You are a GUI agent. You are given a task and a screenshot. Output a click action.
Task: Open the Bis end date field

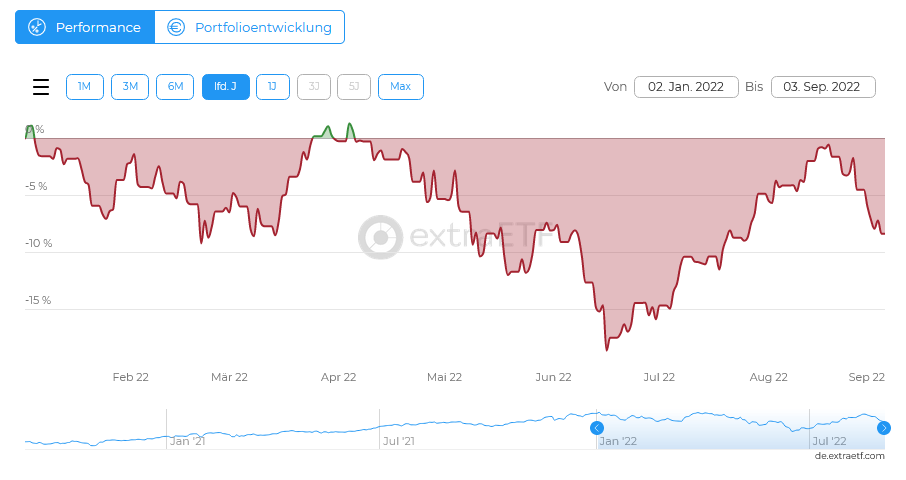pos(823,87)
